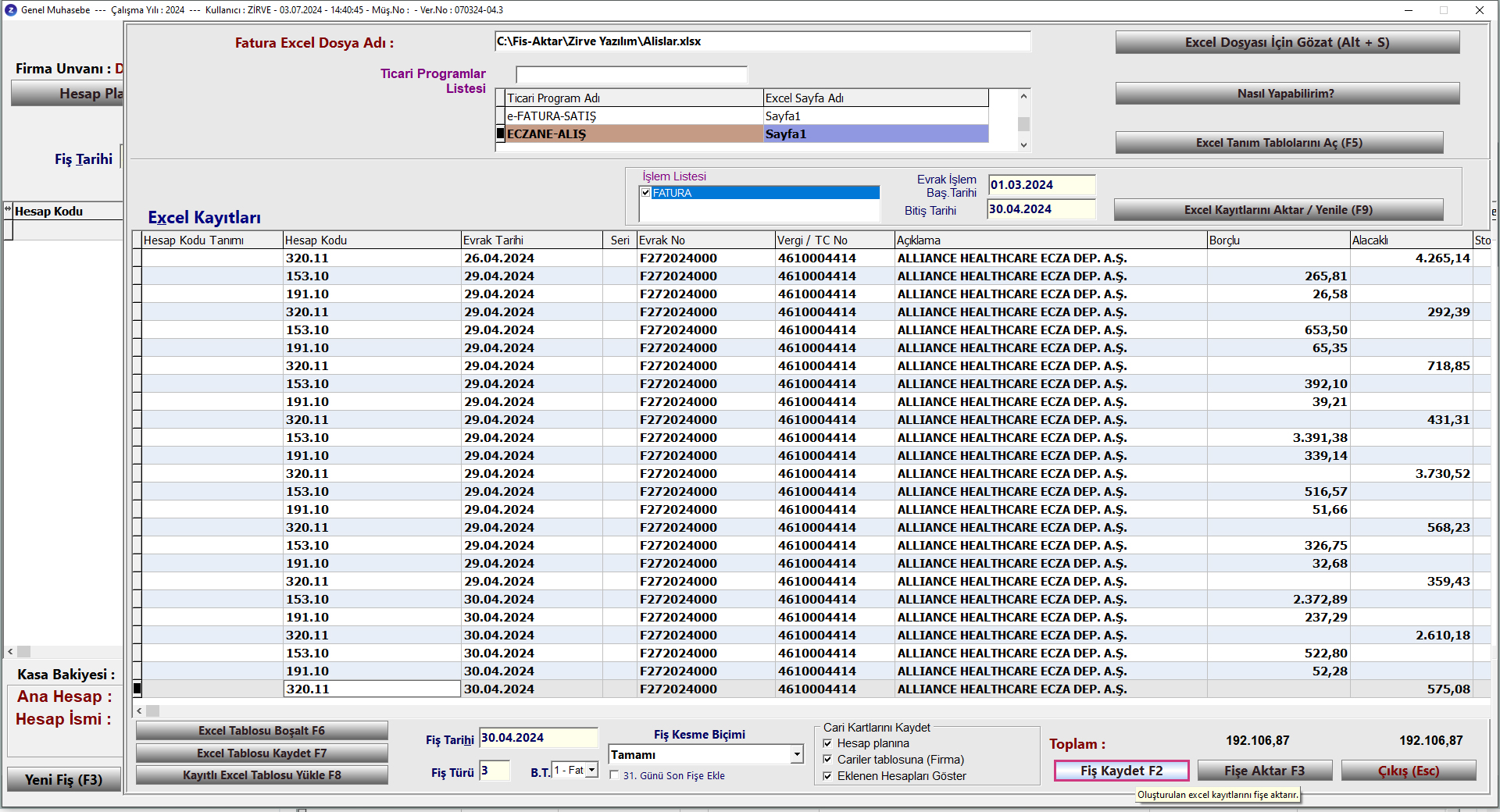Screen dimensions: 1500x812
Task: Open the Fiş Kesme Biçimi dropdown
Action: point(796,754)
